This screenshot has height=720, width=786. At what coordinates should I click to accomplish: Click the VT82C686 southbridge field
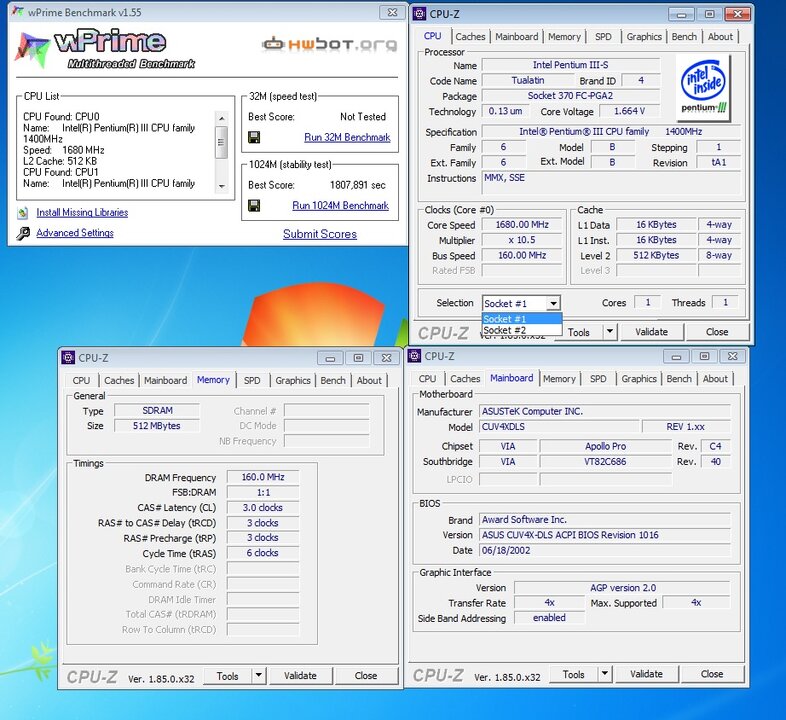(605, 461)
